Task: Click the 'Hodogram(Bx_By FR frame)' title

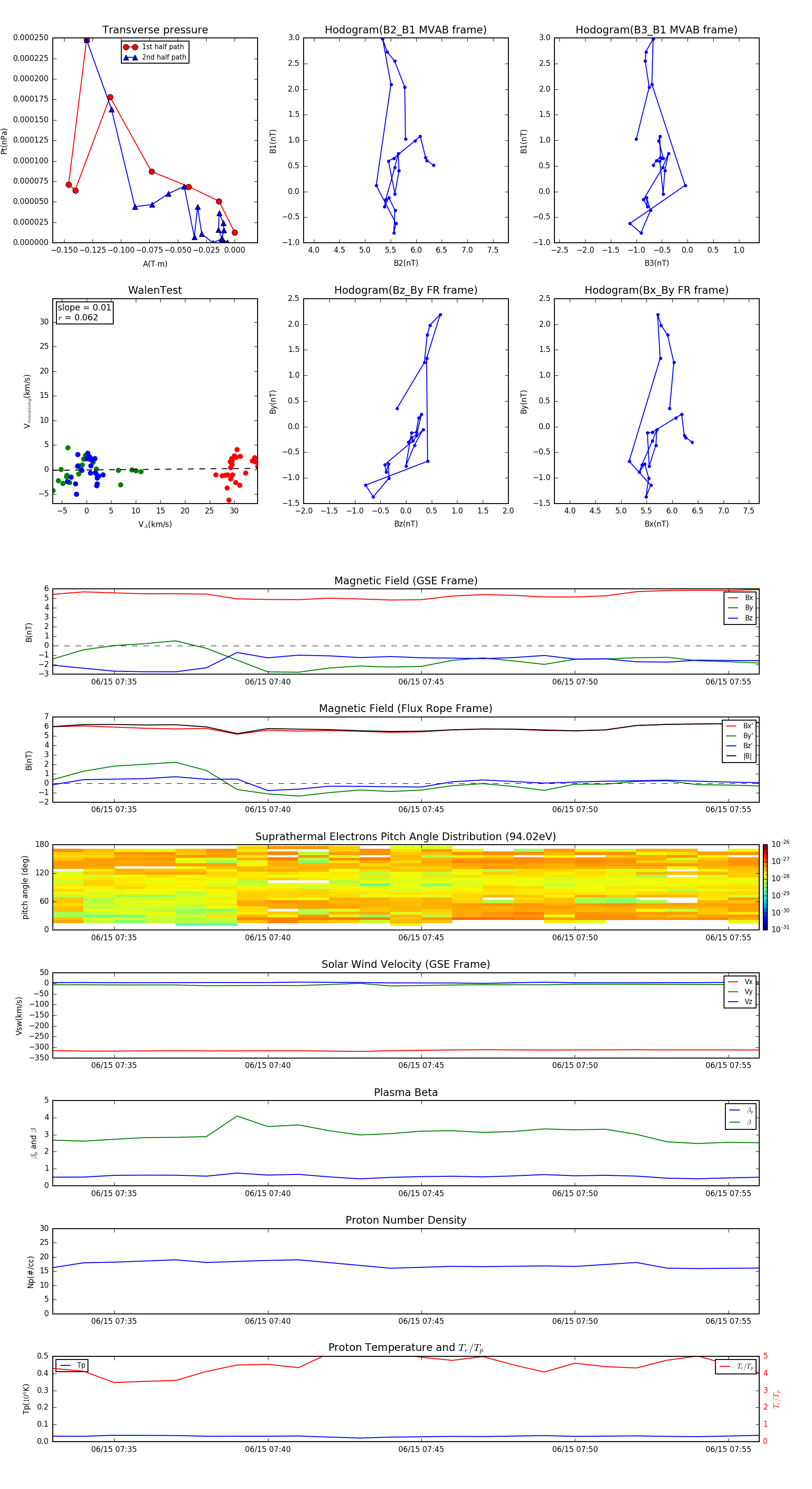Action: coord(656,290)
